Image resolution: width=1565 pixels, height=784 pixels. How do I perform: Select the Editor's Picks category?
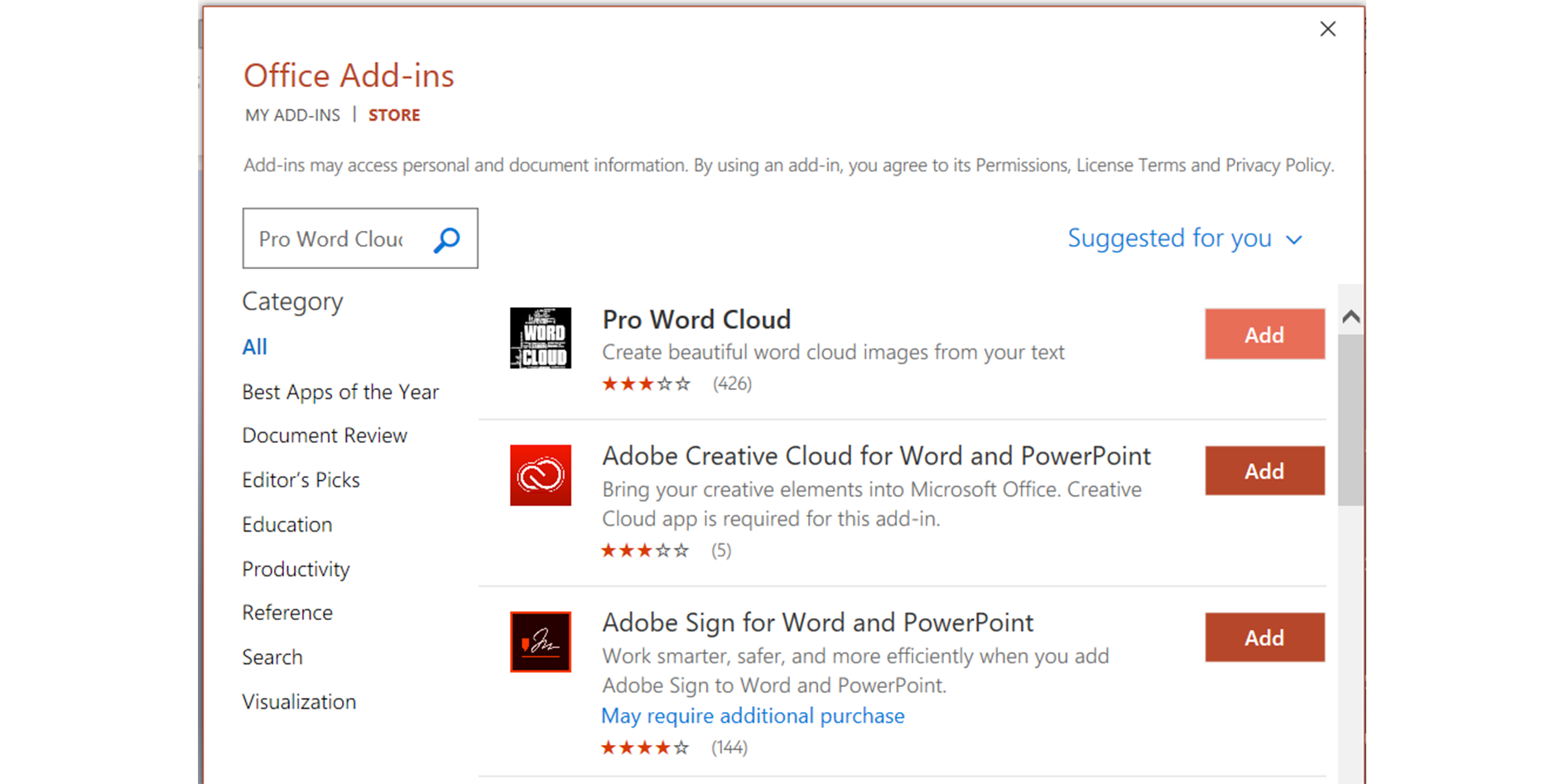pyautogui.click(x=301, y=480)
